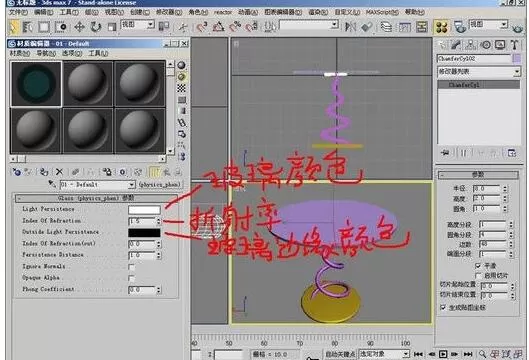Viewport: 529px width, 360px height.
Task: Toggle the Opaque Alpha checkbox
Action: (131, 278)
